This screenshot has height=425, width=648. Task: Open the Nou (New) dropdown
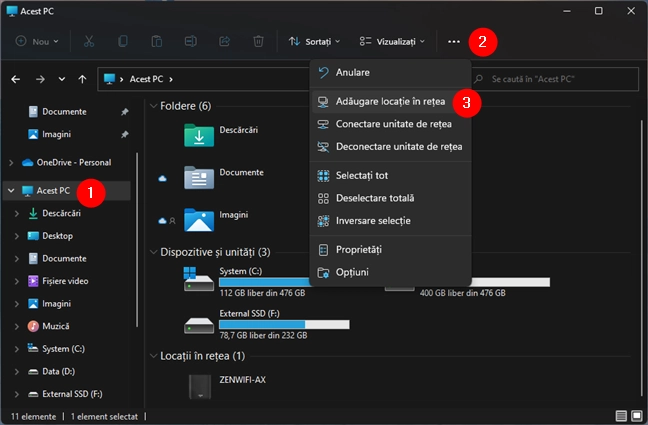click(x=37, y=41)
